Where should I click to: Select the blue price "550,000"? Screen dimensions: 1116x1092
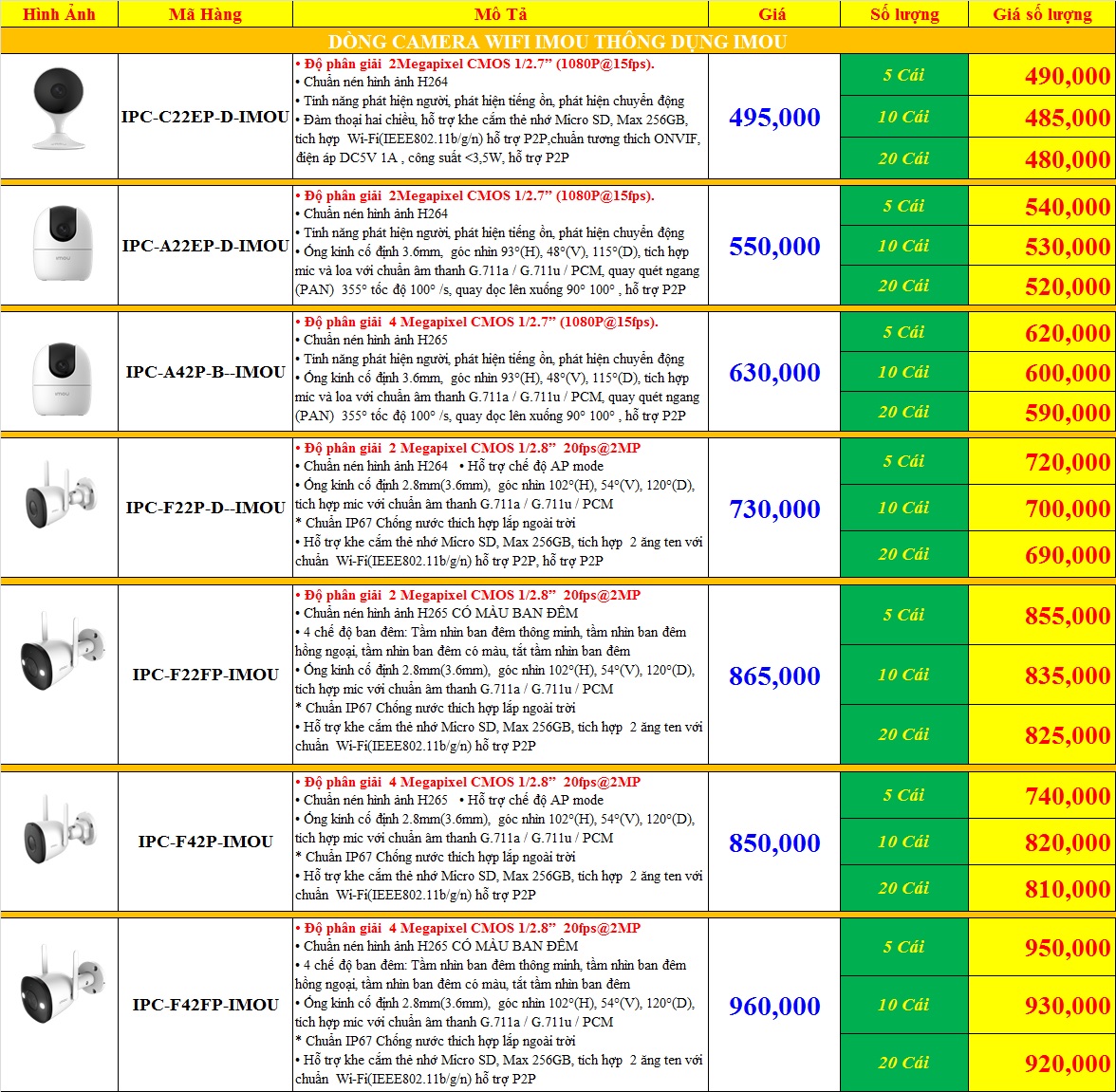(x=774, y=246)
